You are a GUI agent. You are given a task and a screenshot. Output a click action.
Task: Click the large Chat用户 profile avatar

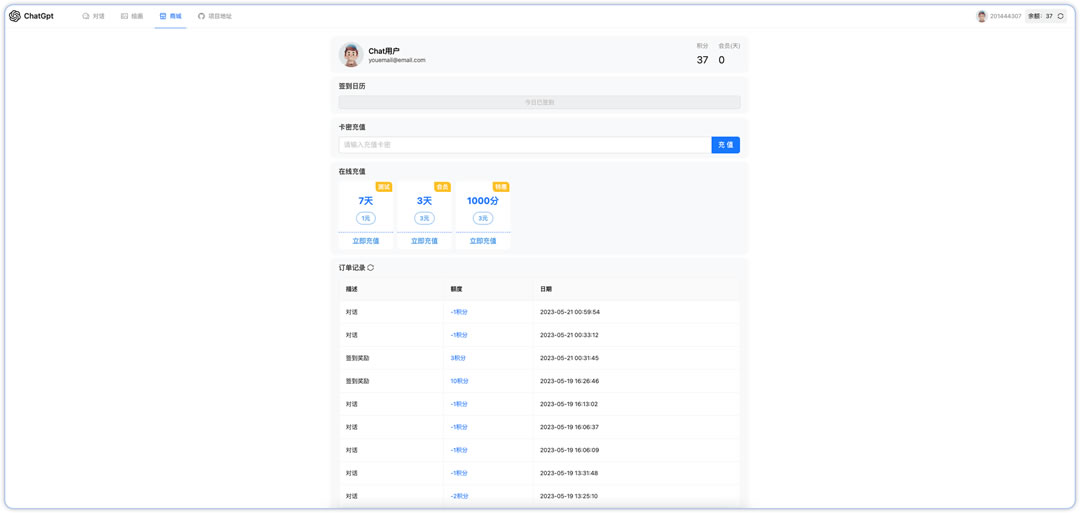pos(351,55)
